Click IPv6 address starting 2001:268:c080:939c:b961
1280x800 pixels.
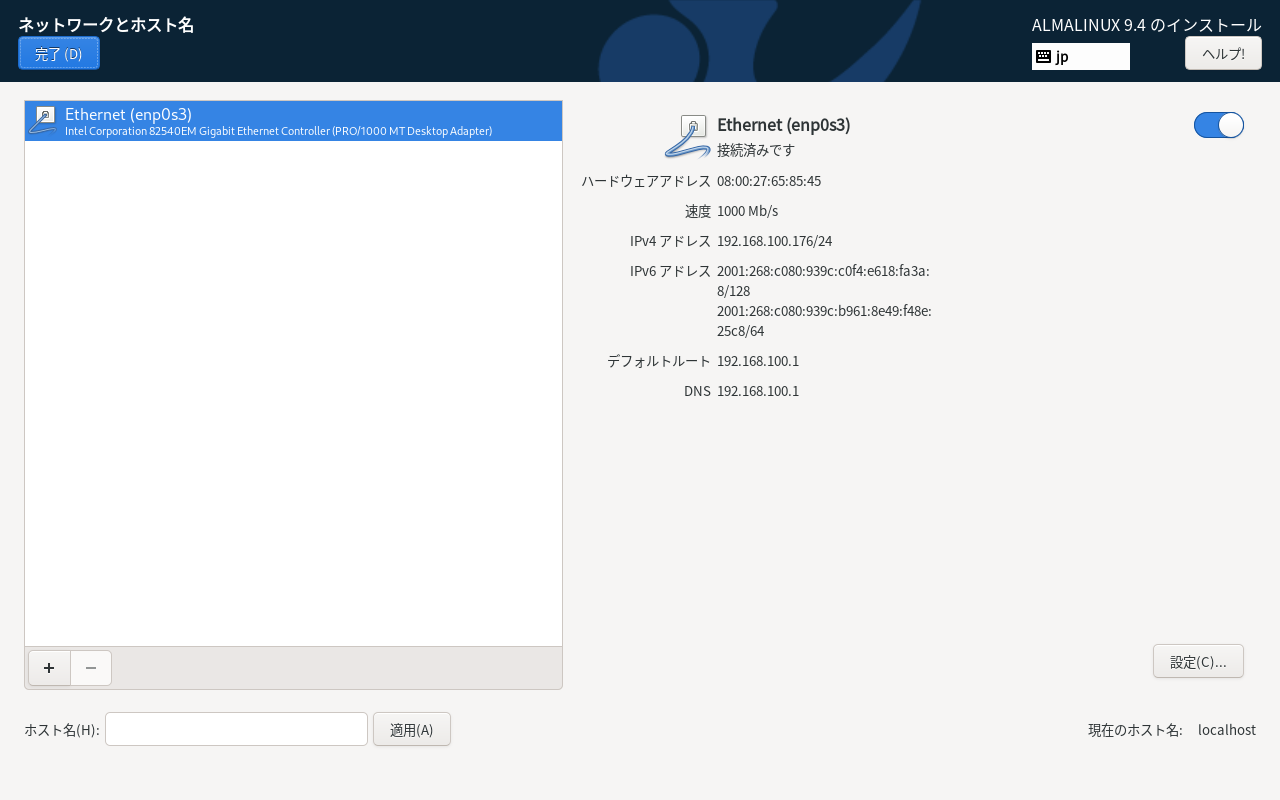coord(824,321)
